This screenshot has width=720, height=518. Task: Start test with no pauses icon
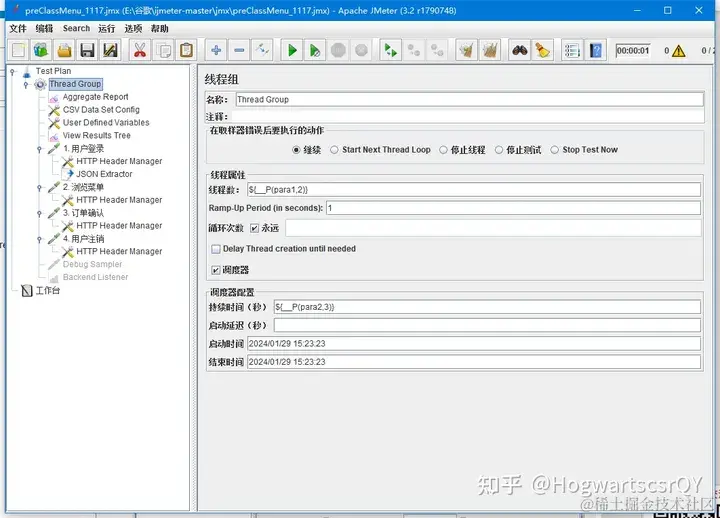tap(315, 50)
